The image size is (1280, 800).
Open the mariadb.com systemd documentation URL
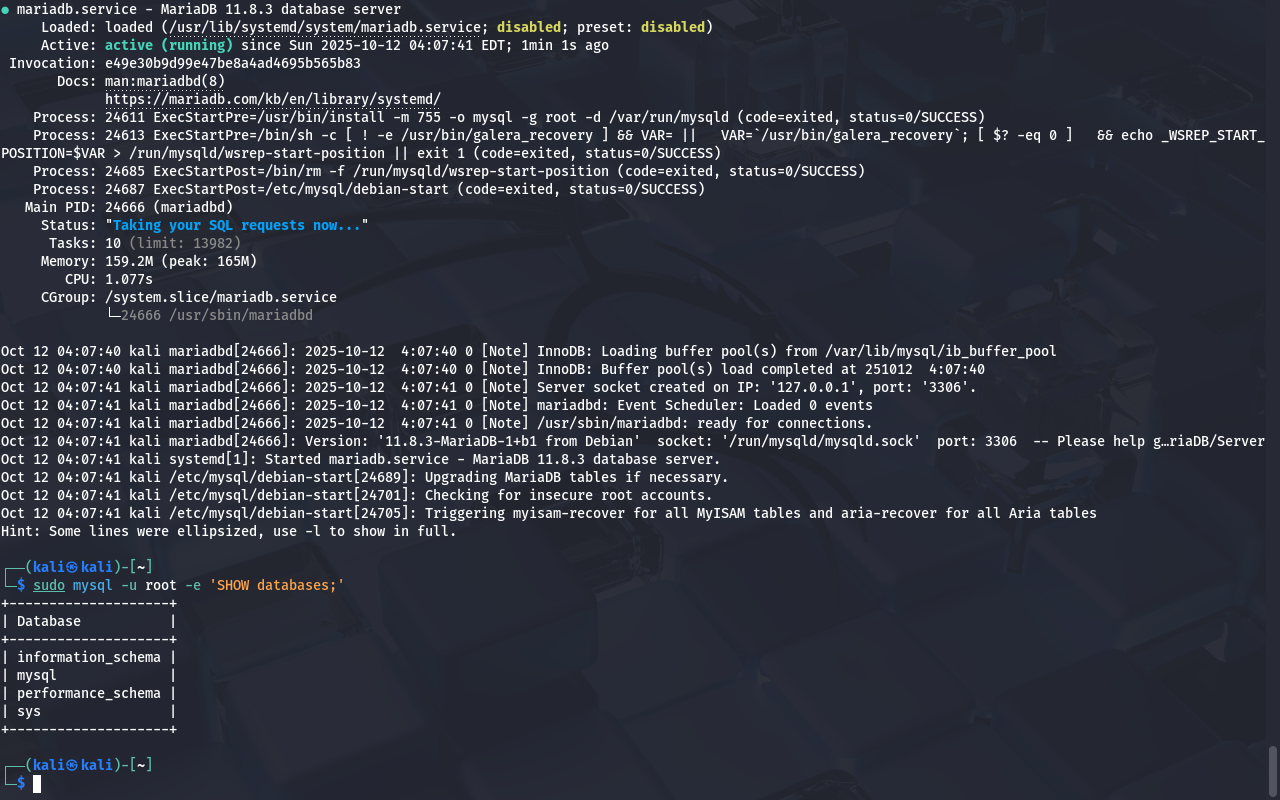[x=273, y=99]
